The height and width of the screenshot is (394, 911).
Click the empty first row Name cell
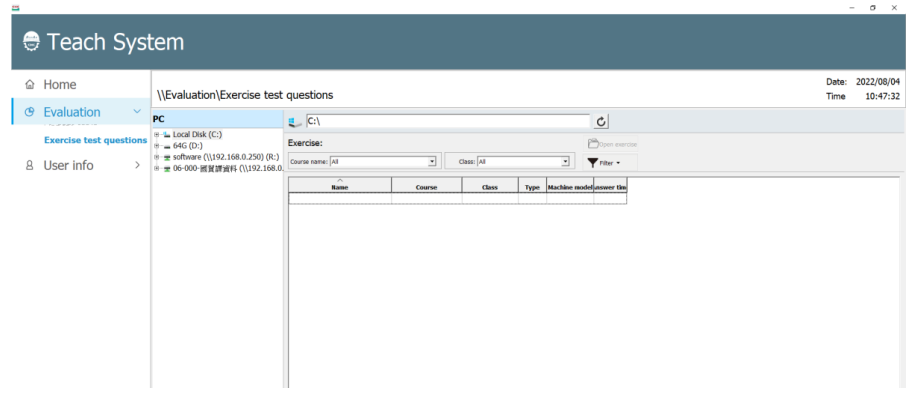[x=340, y=198]
